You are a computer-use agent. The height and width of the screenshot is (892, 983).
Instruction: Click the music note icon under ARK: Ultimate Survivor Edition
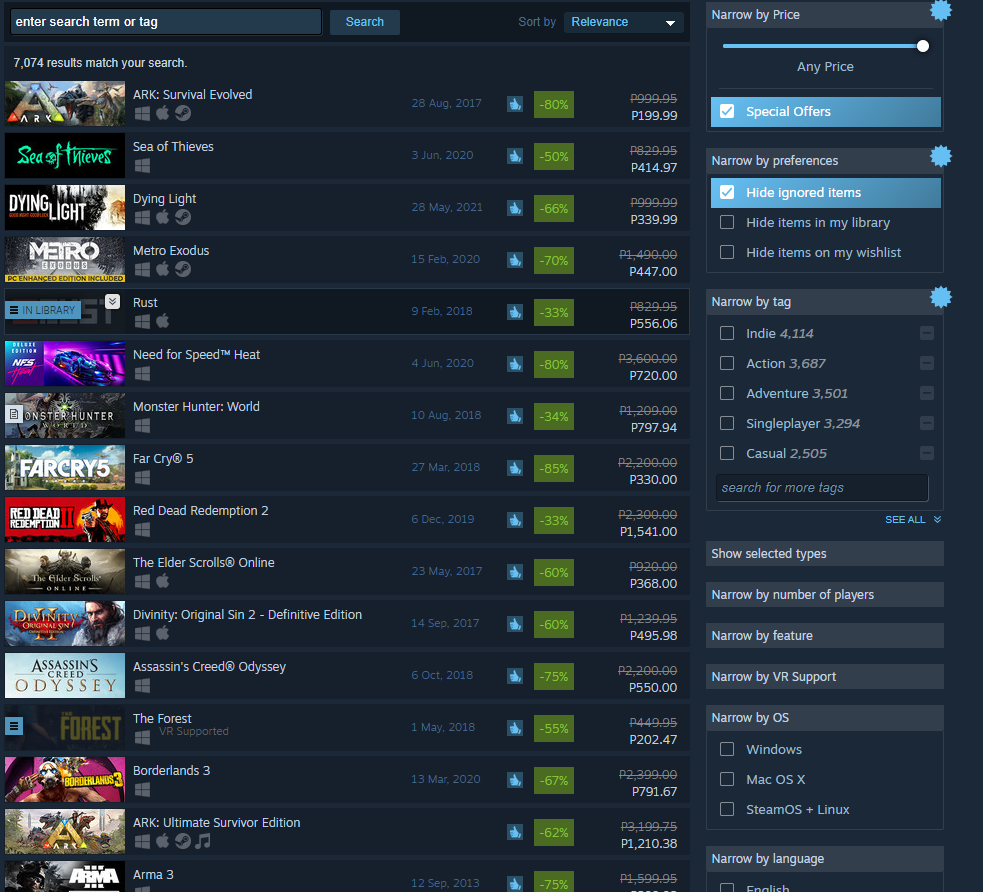[202, 841]
